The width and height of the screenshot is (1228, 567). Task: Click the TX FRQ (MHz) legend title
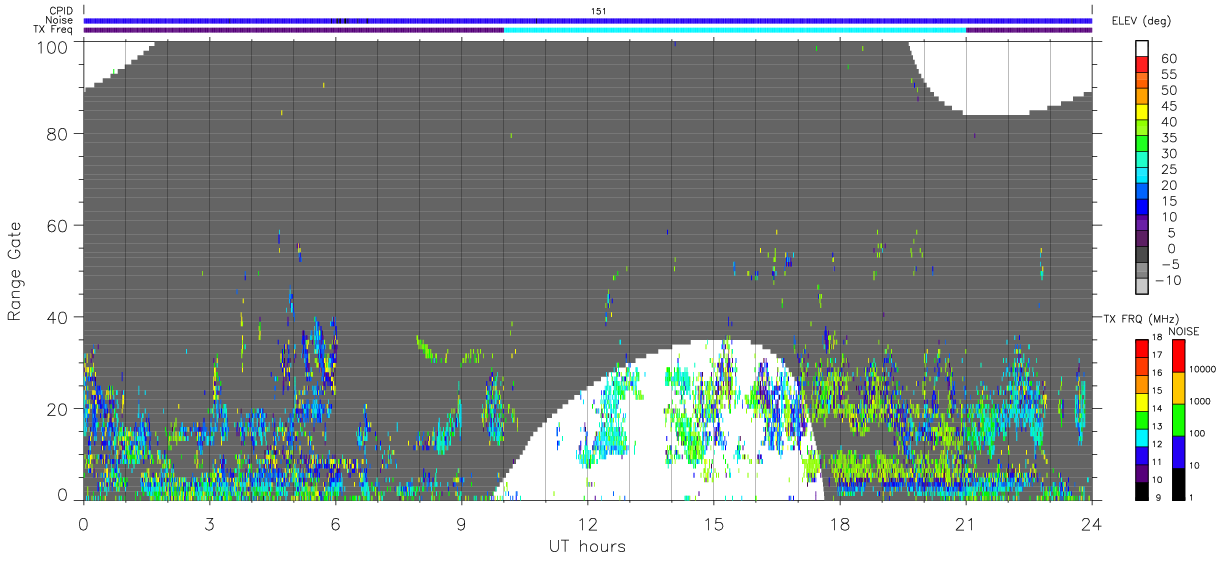[1139, 319]
